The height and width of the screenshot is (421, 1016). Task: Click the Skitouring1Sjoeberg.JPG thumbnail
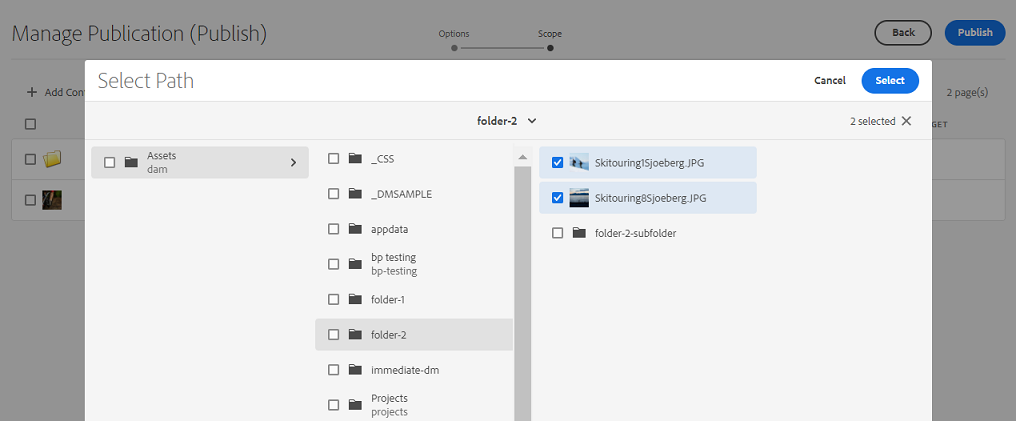pyautogui.click(x=579, y=163)
